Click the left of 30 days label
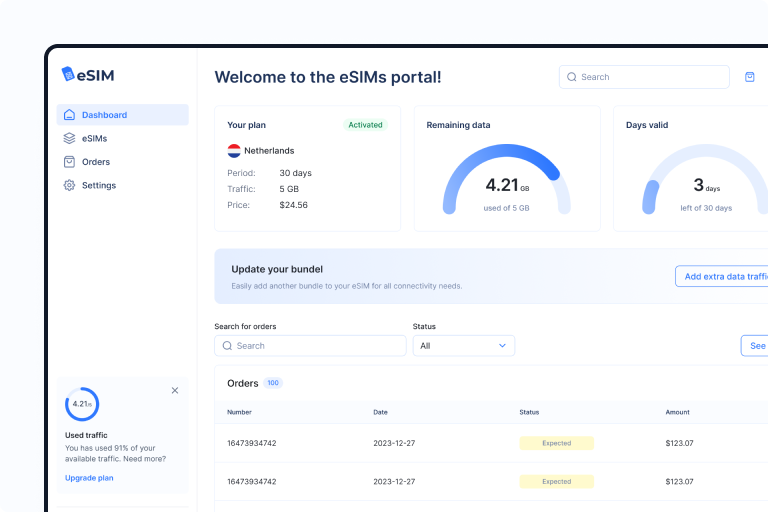 tap(706, 208)
